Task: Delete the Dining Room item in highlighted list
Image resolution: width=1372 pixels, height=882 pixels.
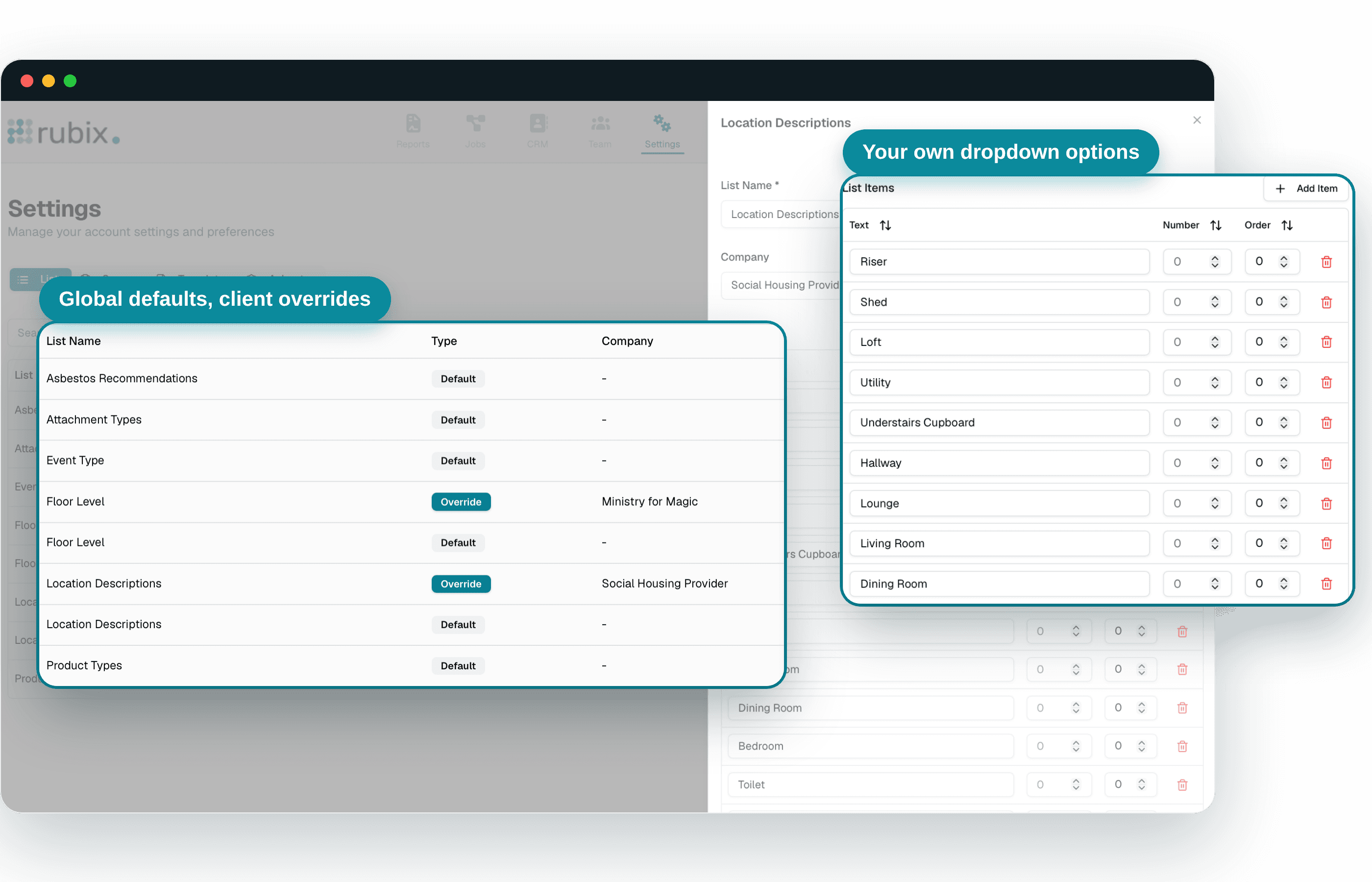Action: pos(1326,584)
